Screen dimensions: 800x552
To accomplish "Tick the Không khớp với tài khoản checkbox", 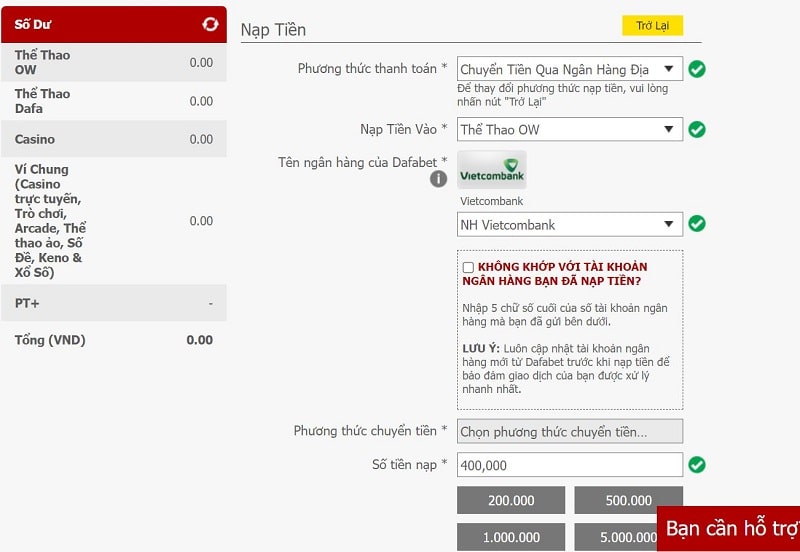I will (x=468, y=267).
